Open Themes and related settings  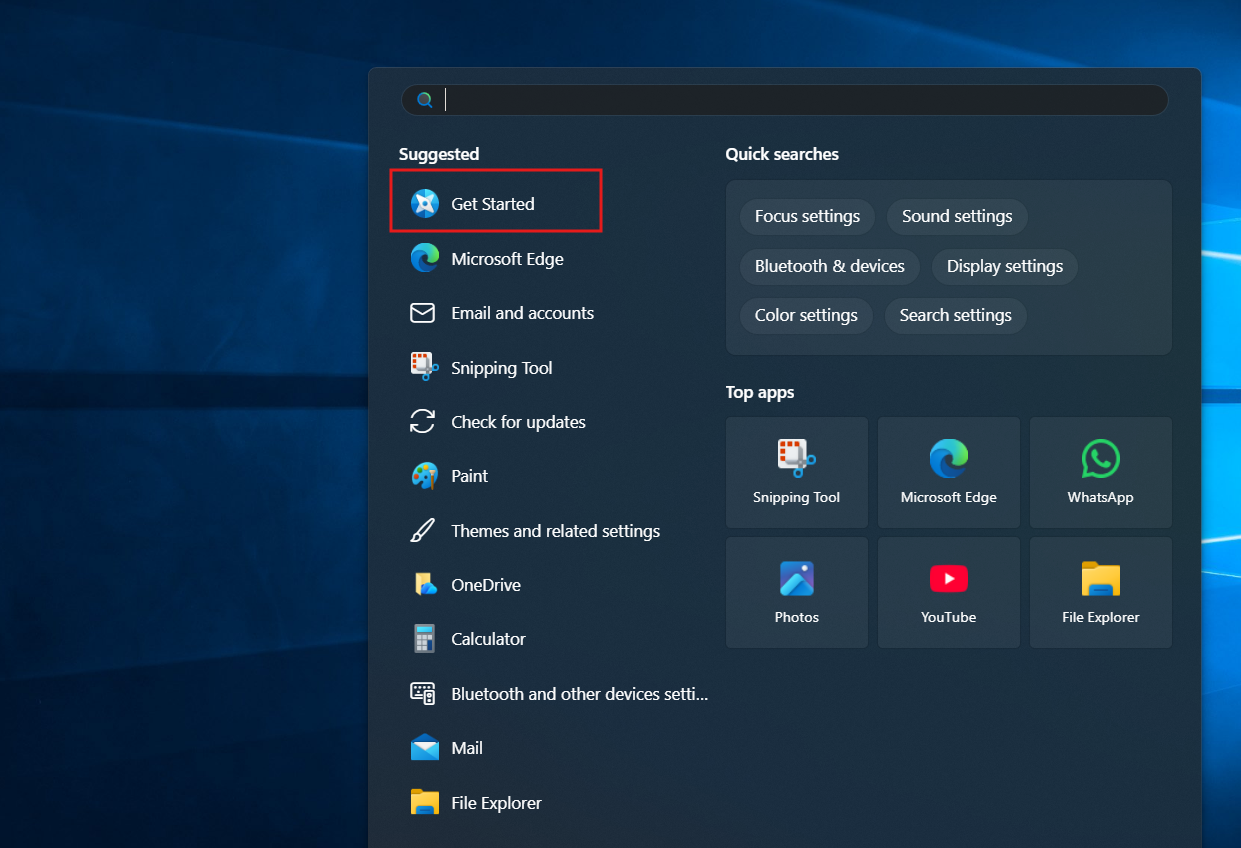(x=555, y=531)
